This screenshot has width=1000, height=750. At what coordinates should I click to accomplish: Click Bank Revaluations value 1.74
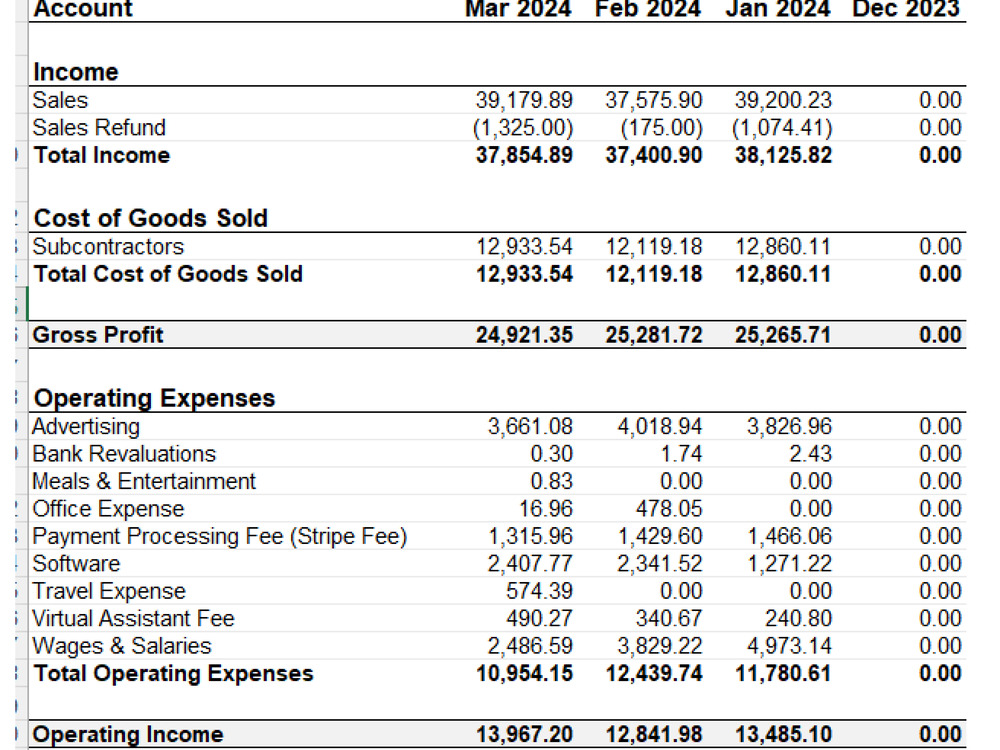(681, 453)
